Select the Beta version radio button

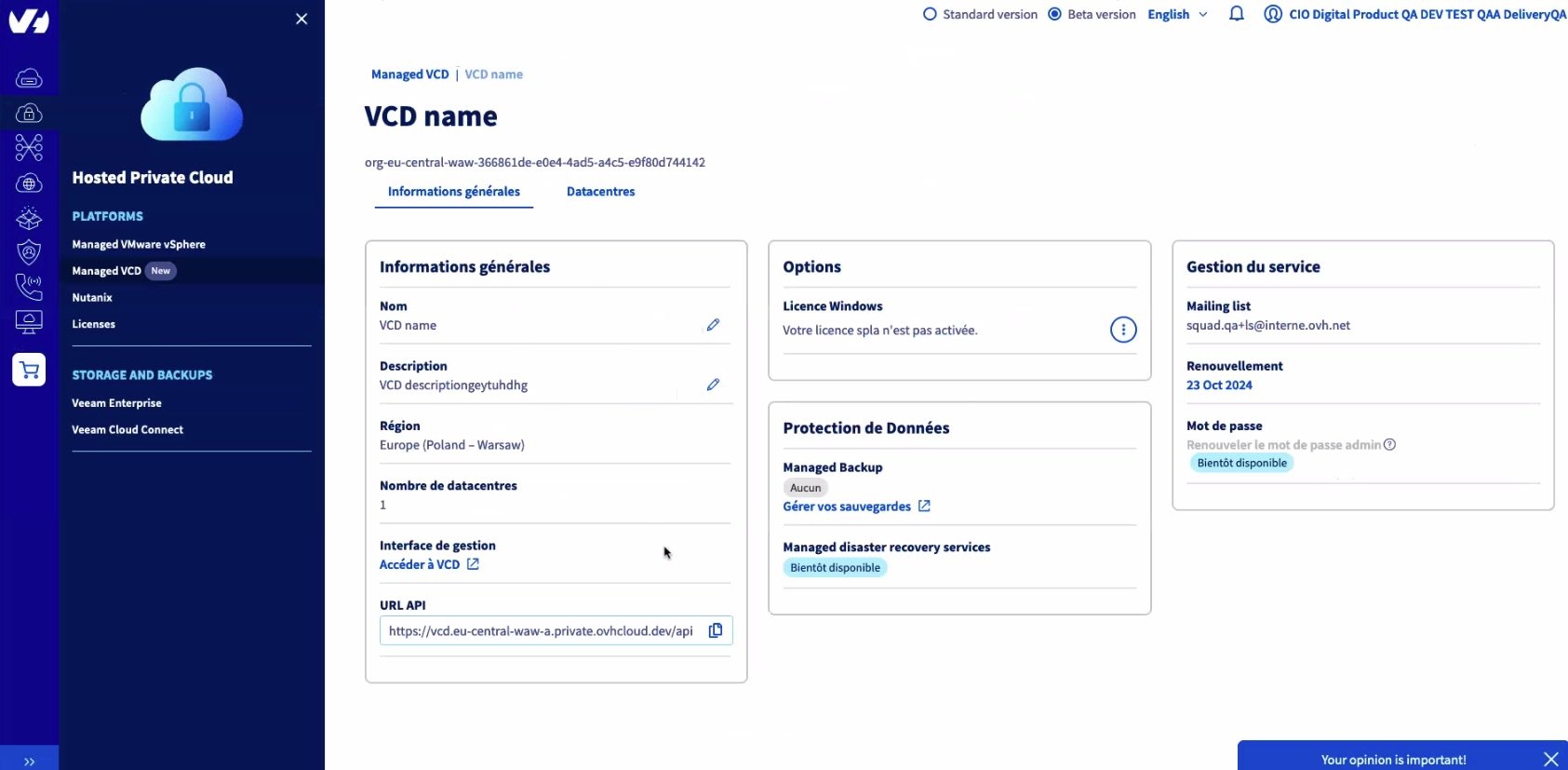click(x=1054, y=14)
